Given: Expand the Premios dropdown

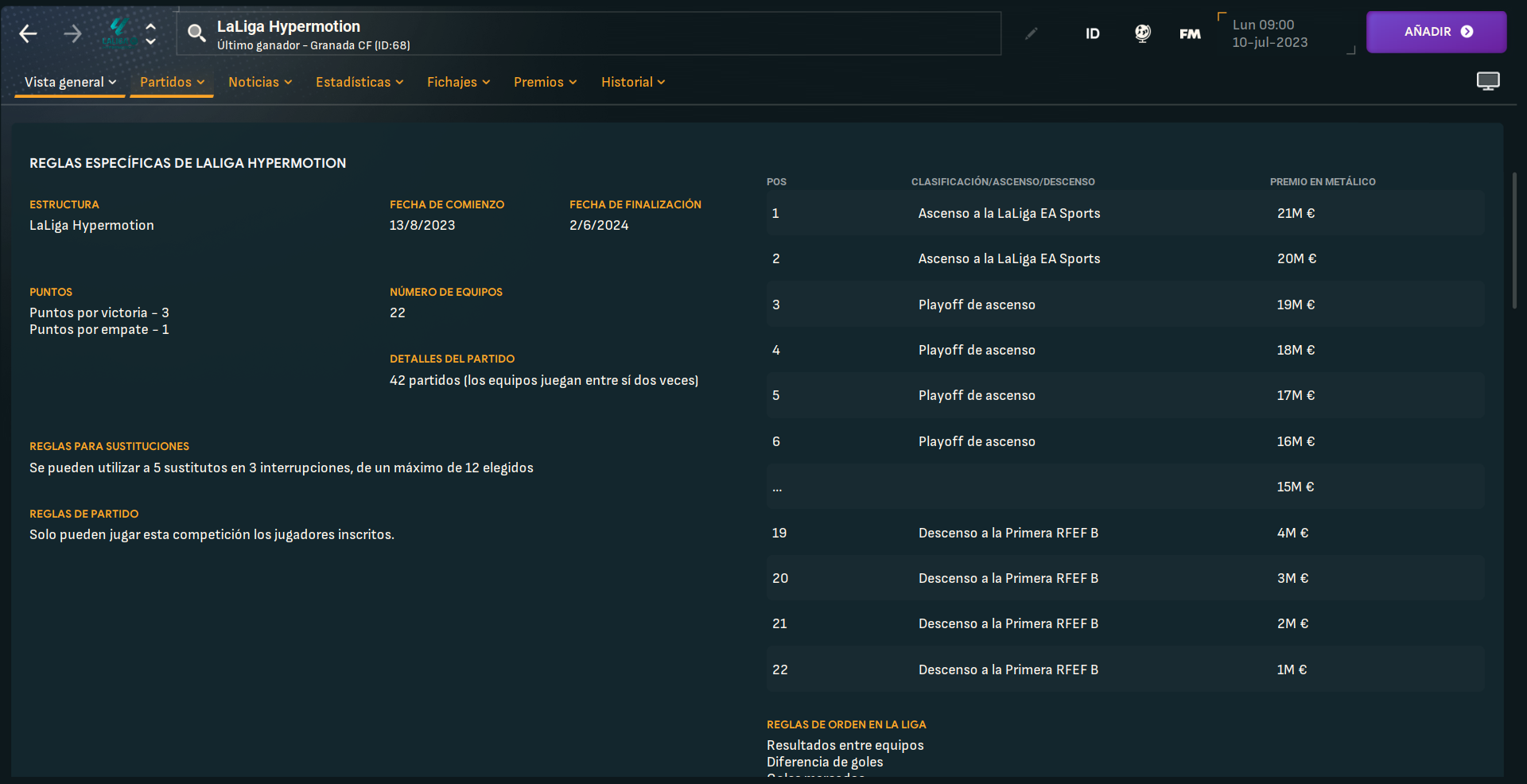Looking at the screenshot, I should 545,82.
